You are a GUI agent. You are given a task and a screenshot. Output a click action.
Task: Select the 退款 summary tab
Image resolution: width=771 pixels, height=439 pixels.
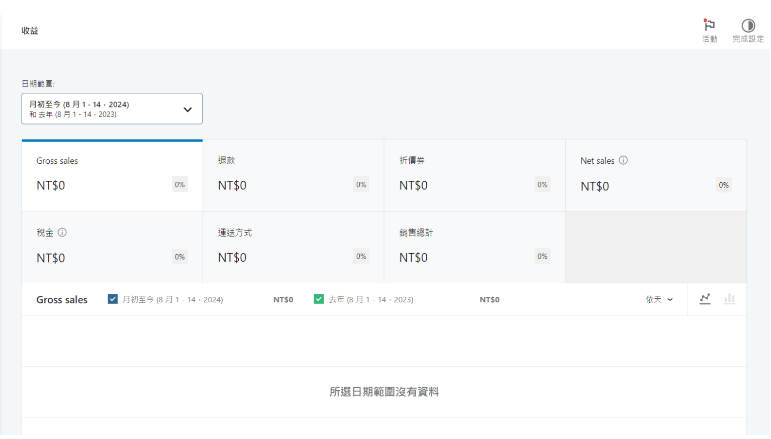(x=293, y=176)
